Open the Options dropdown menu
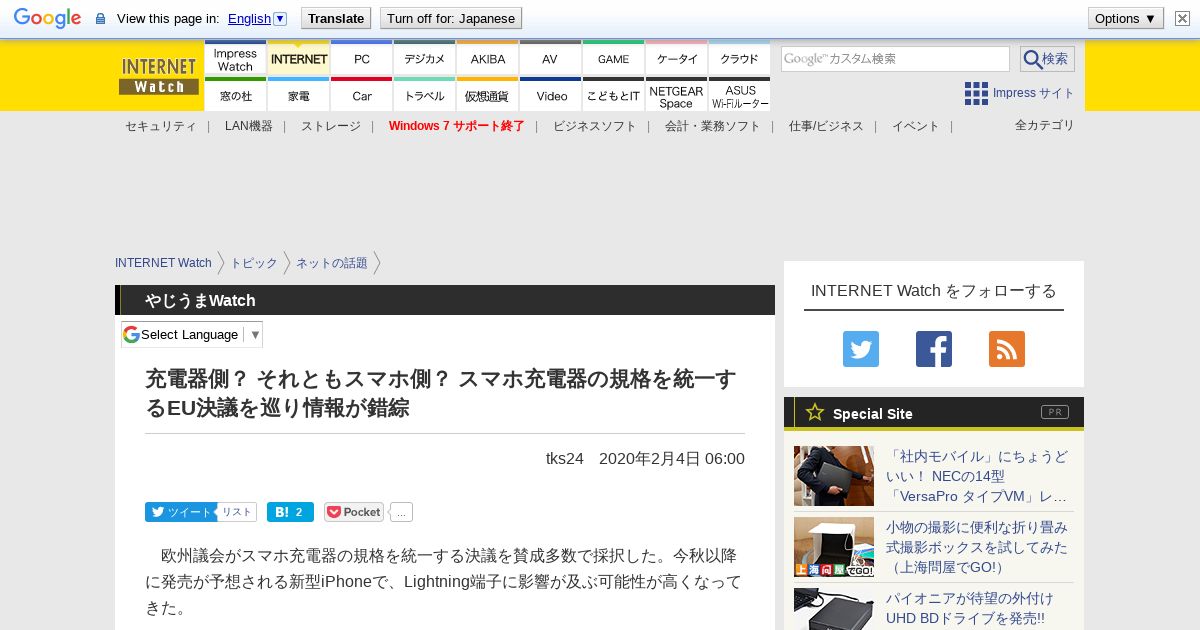 pos(1125,18)
